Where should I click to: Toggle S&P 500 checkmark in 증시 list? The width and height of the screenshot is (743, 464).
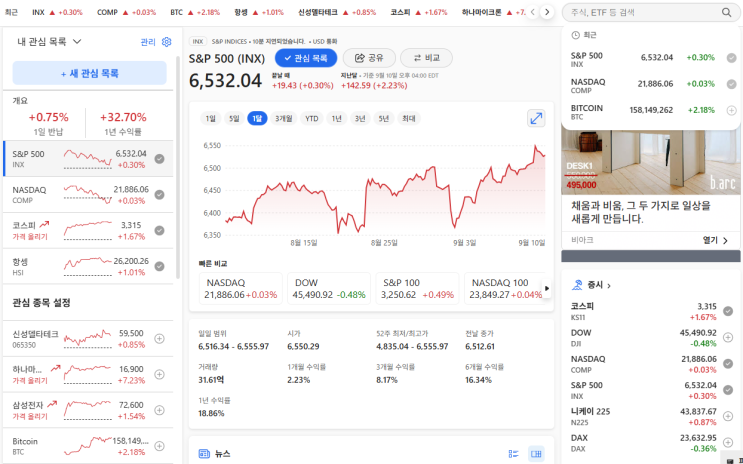(728, 390)
